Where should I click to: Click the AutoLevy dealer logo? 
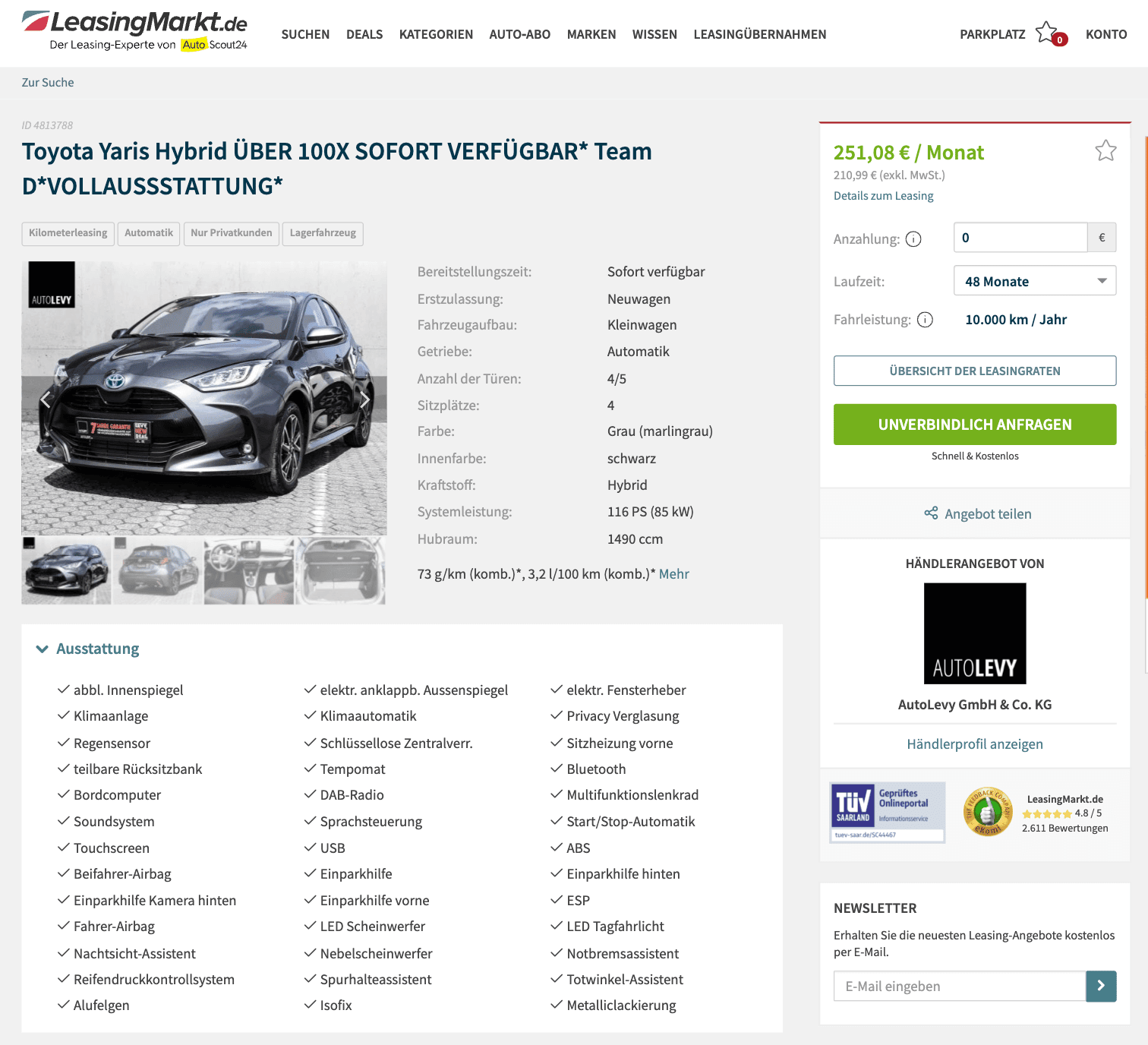click(975, 633)
